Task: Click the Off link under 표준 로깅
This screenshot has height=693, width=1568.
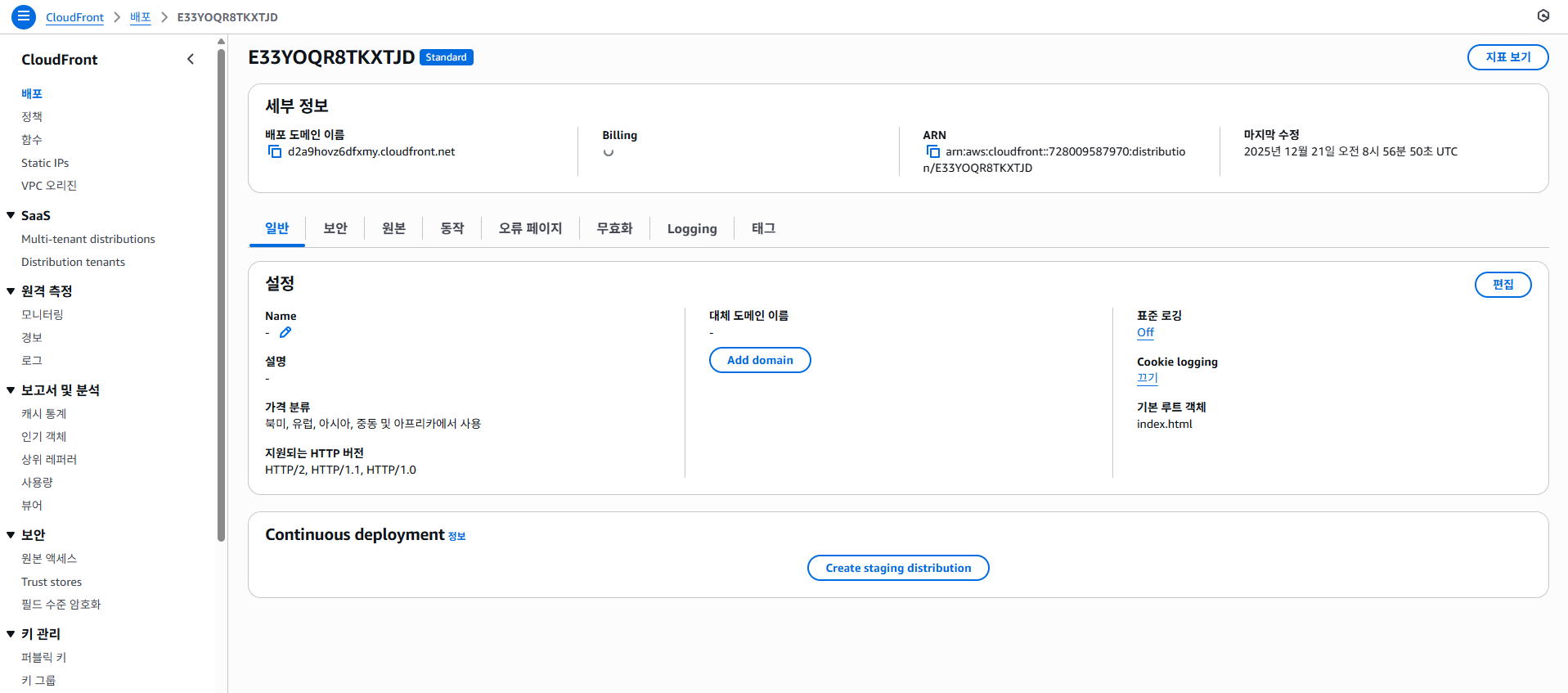Action: coord(1145,333)
